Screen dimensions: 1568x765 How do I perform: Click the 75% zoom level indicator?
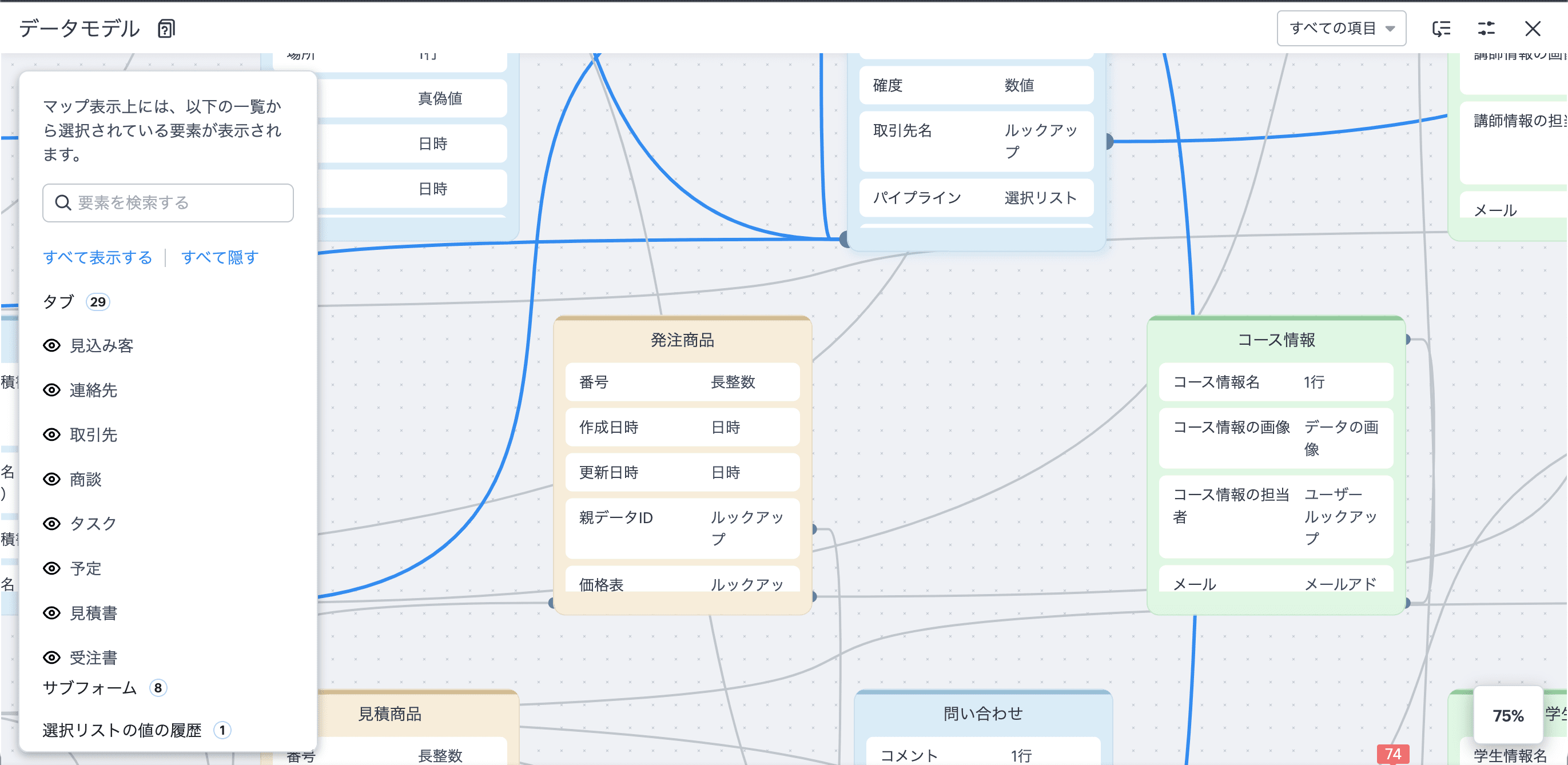coord(1508,716)
